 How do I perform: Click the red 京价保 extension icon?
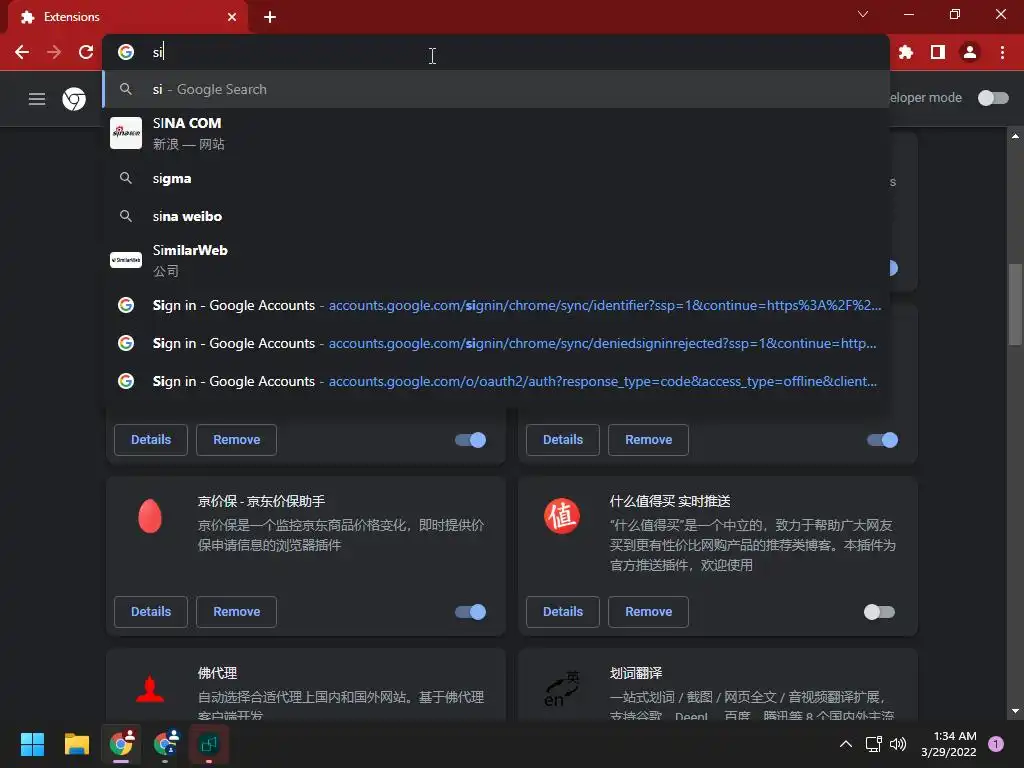[150, 516]
